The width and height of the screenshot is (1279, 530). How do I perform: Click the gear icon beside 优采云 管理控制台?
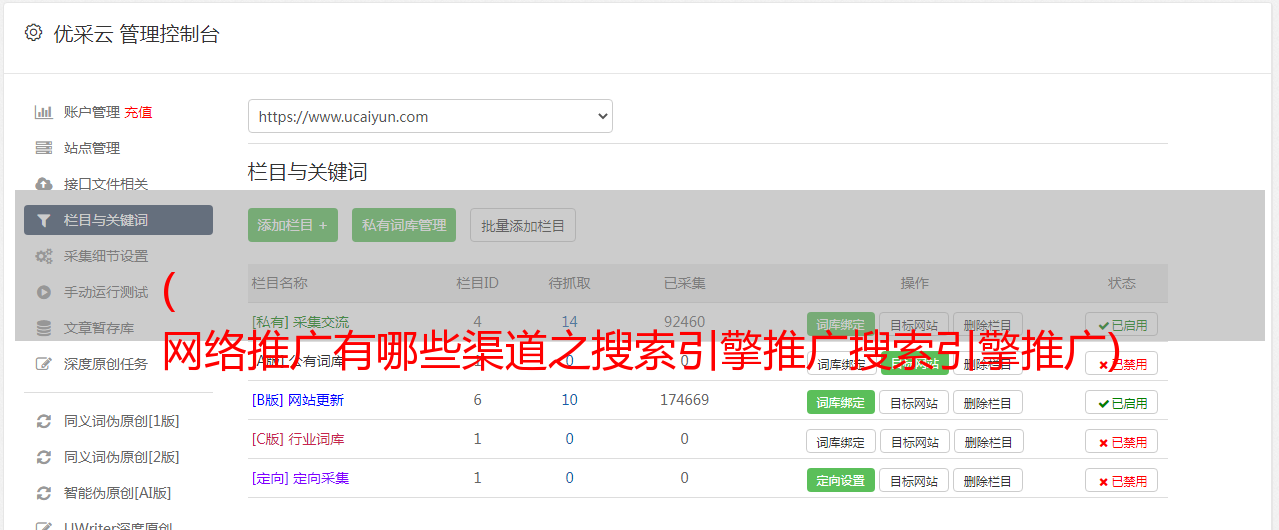33,33
